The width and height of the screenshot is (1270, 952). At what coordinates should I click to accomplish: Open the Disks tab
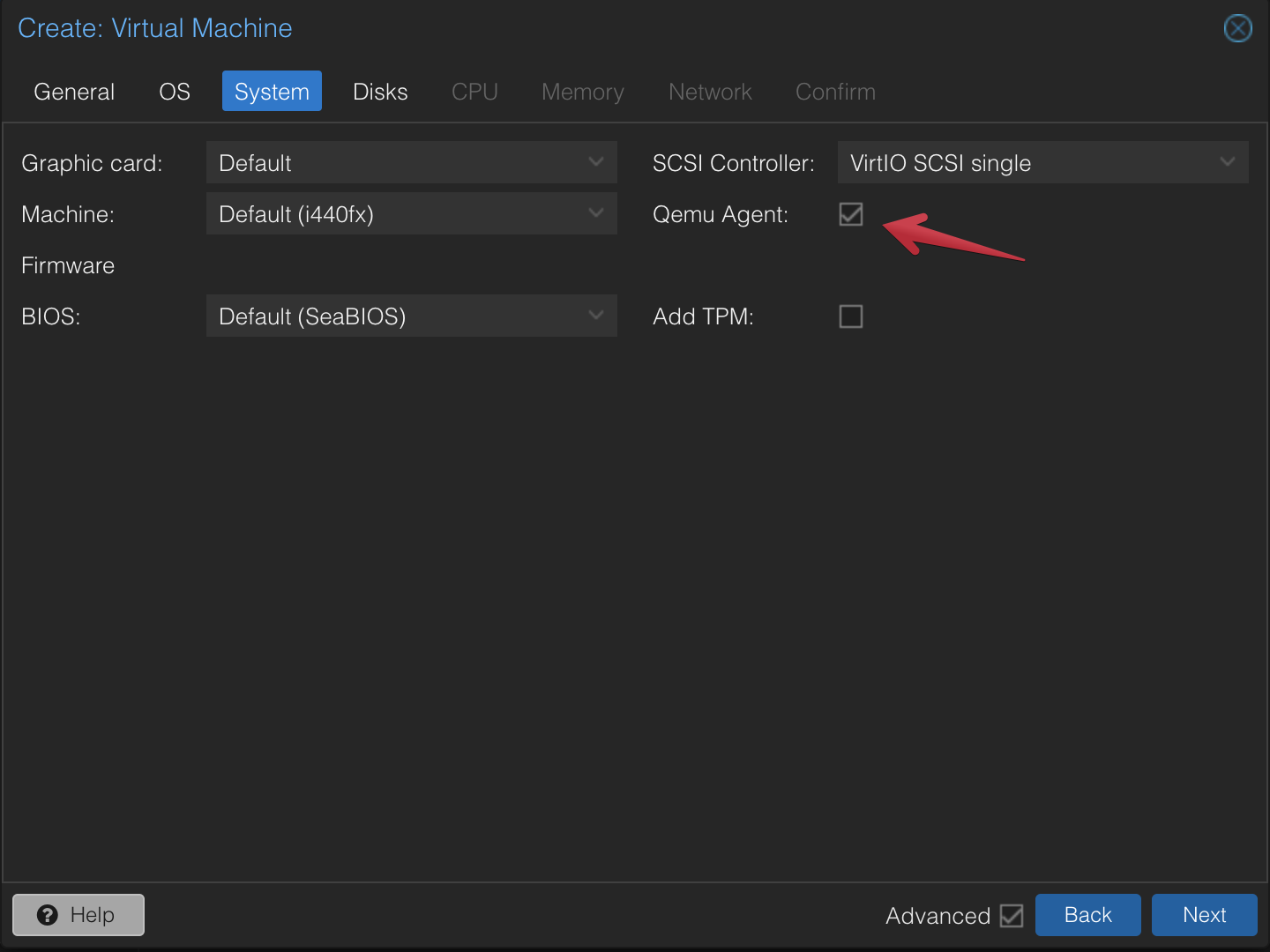[379, 91]
